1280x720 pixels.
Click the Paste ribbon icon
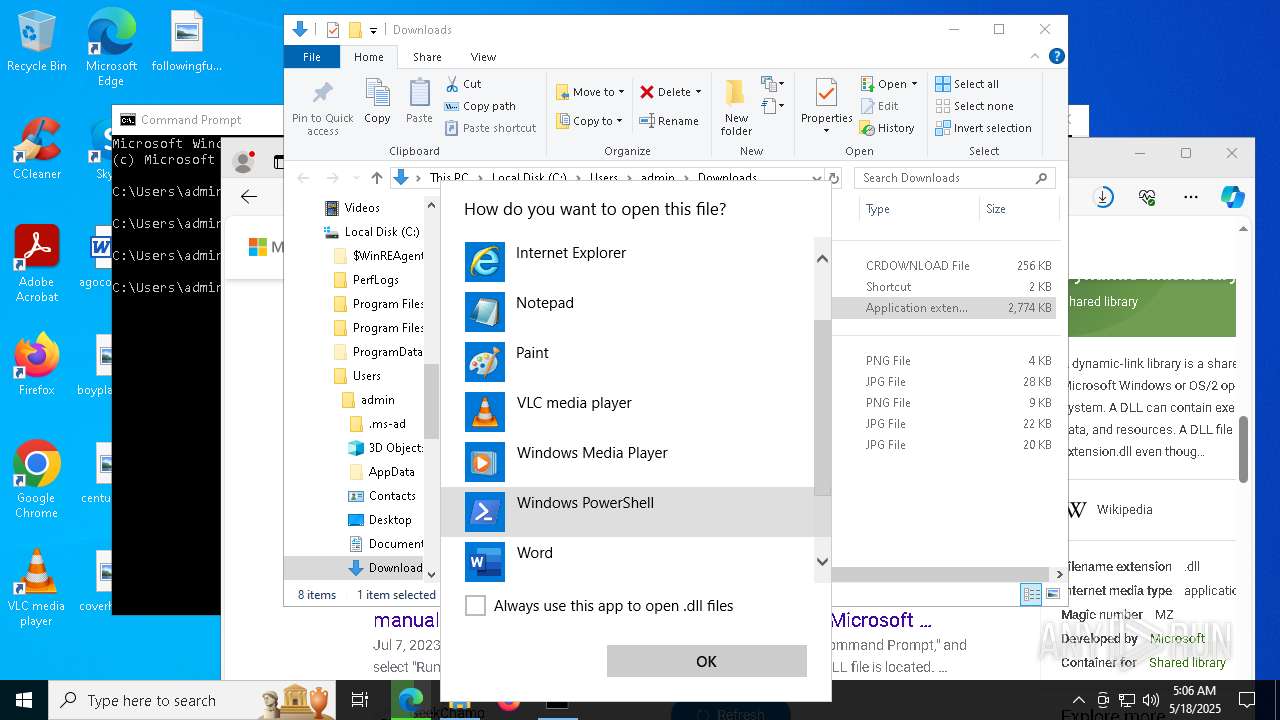click(419, 102)
